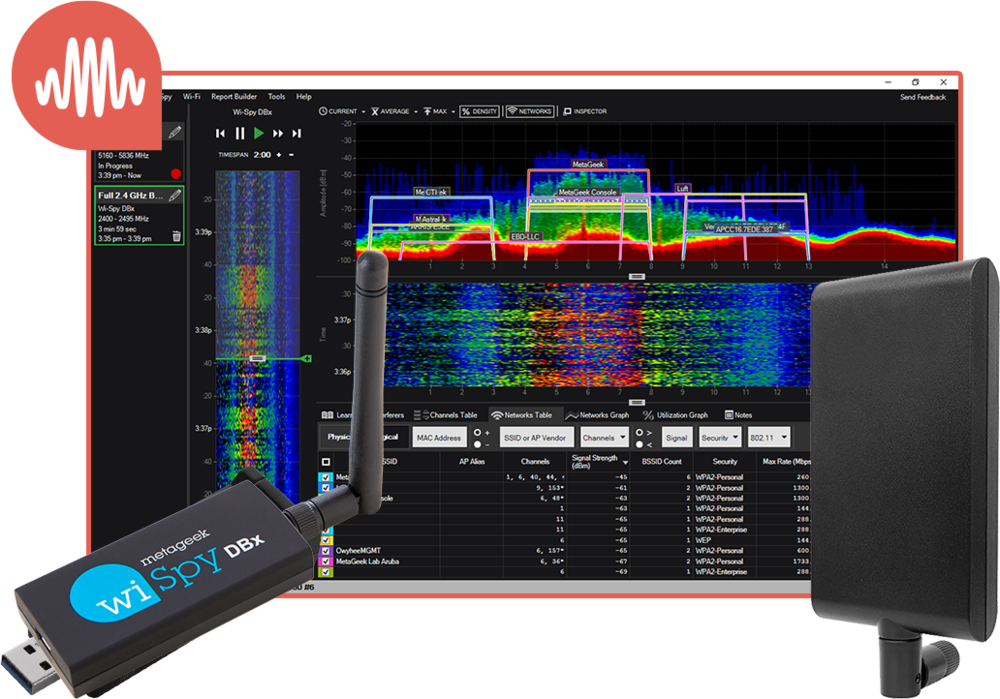This screenshot has width=1000, height=699.
Task: Edit the Full 2.4 GHz session name
Action: 175,195
